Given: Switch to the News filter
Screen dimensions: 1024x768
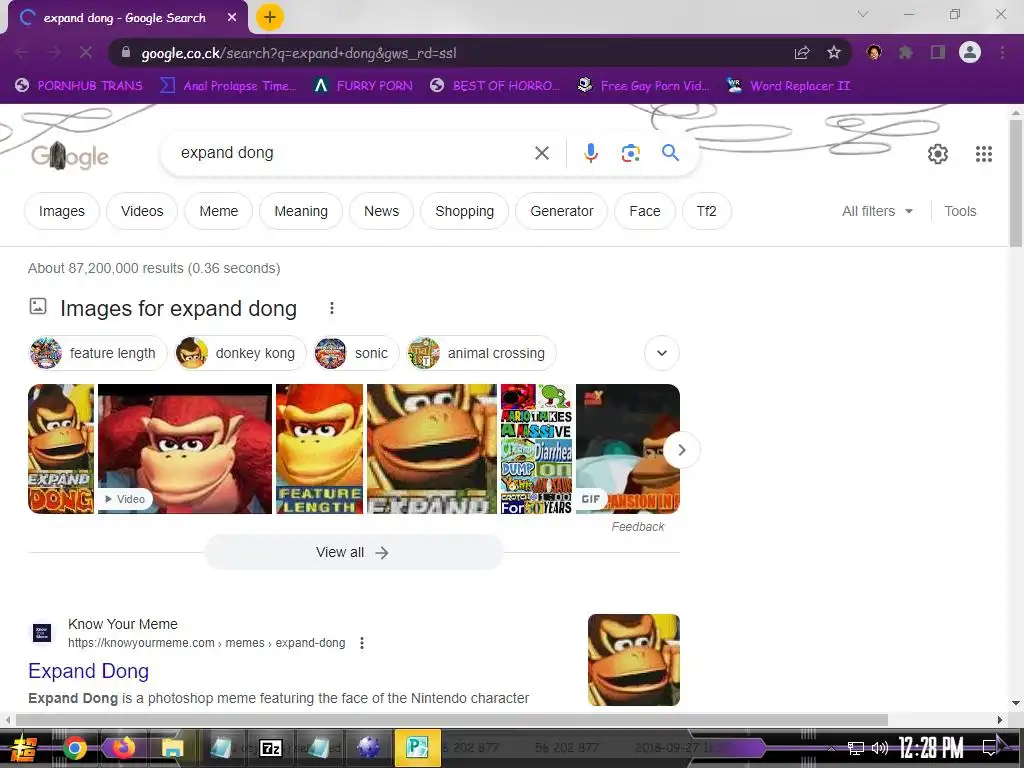Looking at the screenshot, I should tap(381, 211).
